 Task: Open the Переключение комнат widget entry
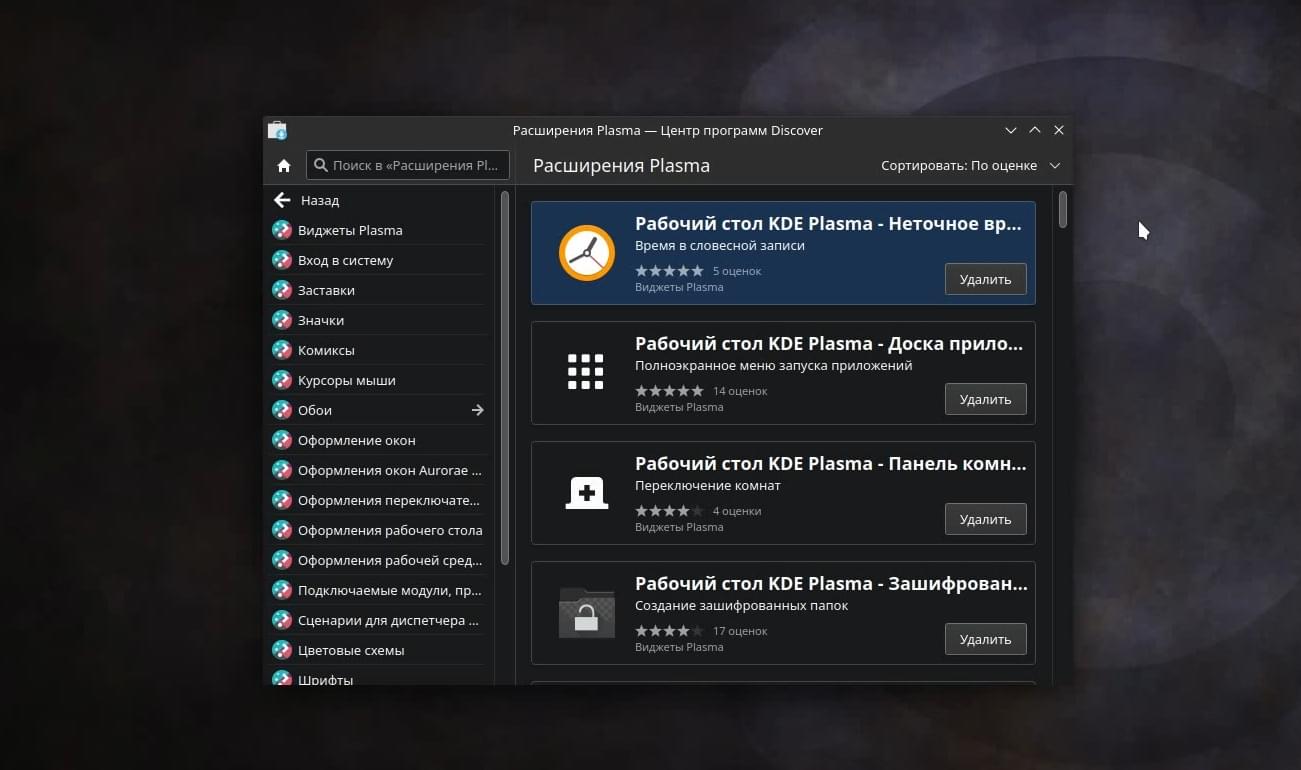pos(783,493)
